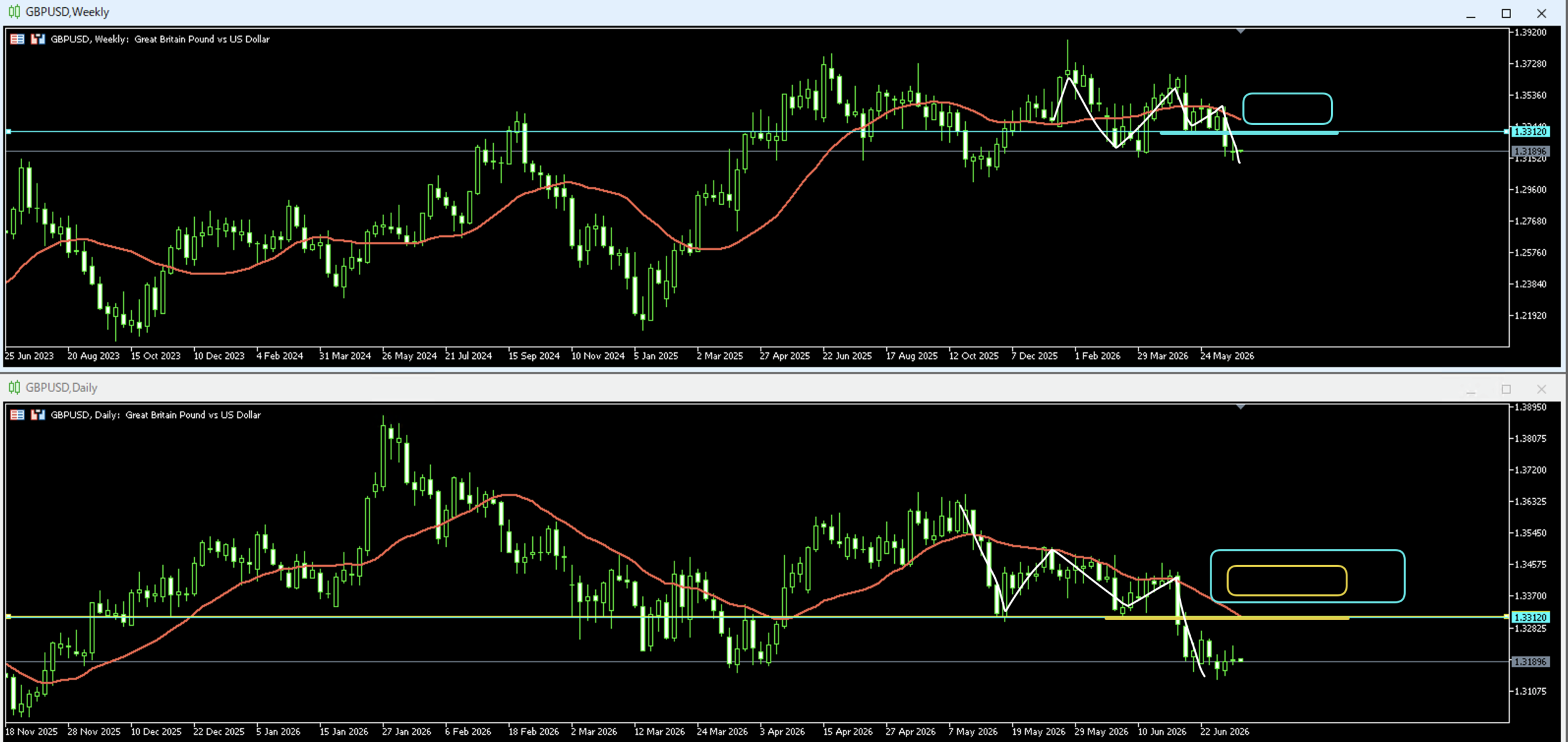1568x742 pixels.
Task: Select the cyan rounded rectangle on Weekly chart
Action: (1287, 108)
